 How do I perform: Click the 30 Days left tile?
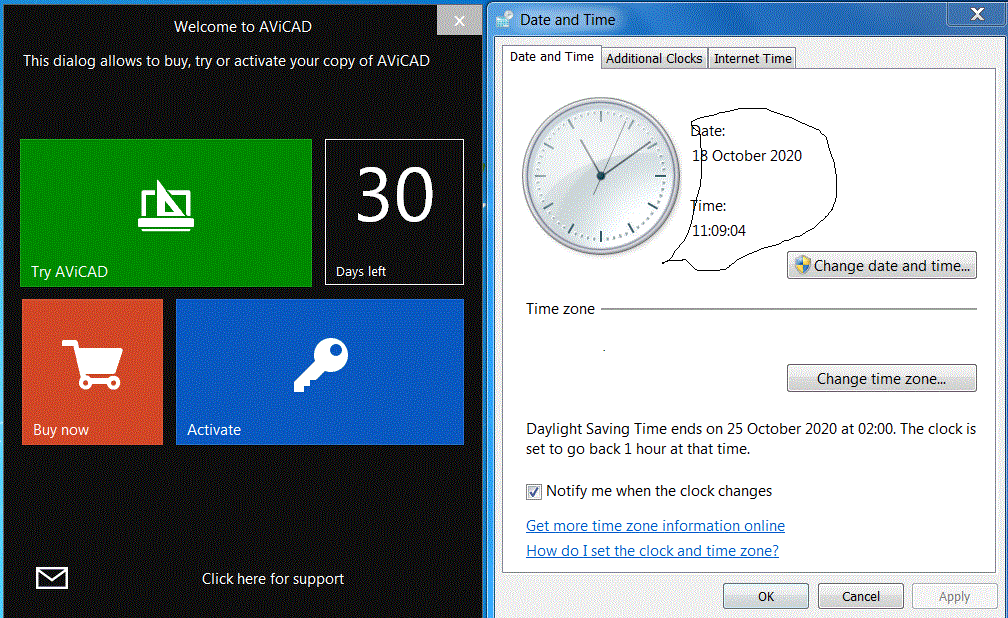(x=394, y=212)
